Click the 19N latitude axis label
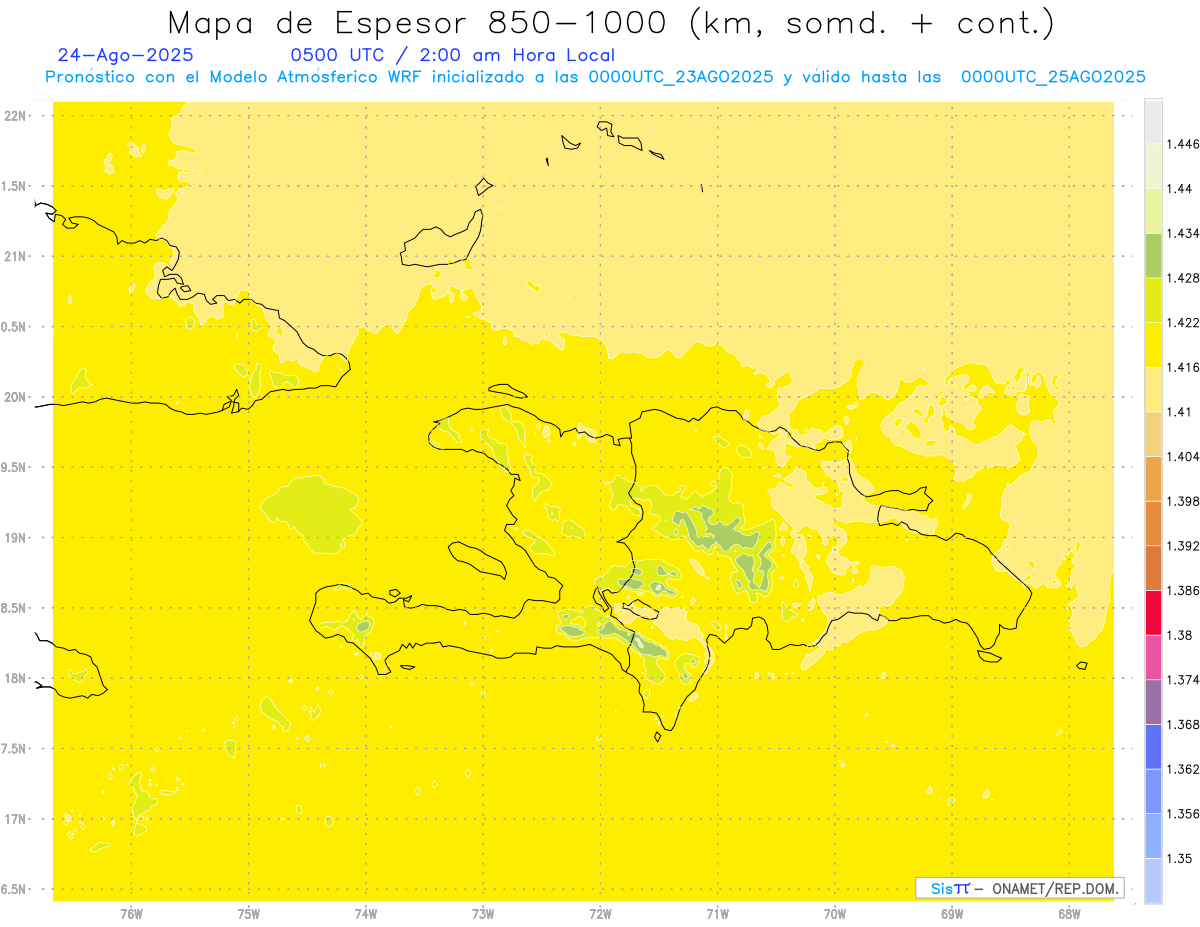The width and height of the screenshot is (1200, 927). click(15, 538)
